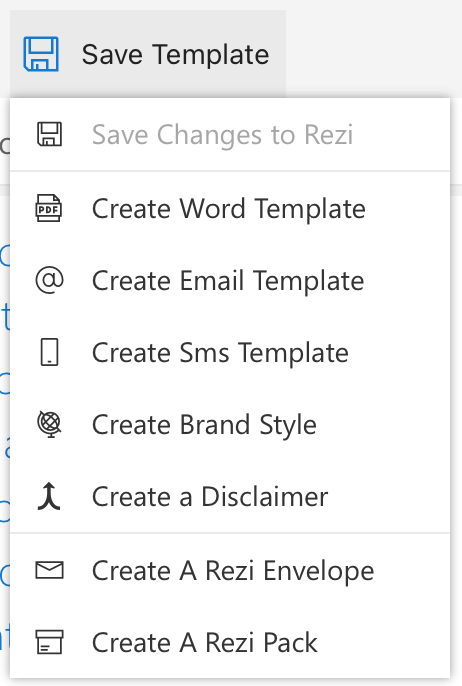Screen dimensions: 462x686
Task: Click the PDF document icon
Action: [49, 208]
